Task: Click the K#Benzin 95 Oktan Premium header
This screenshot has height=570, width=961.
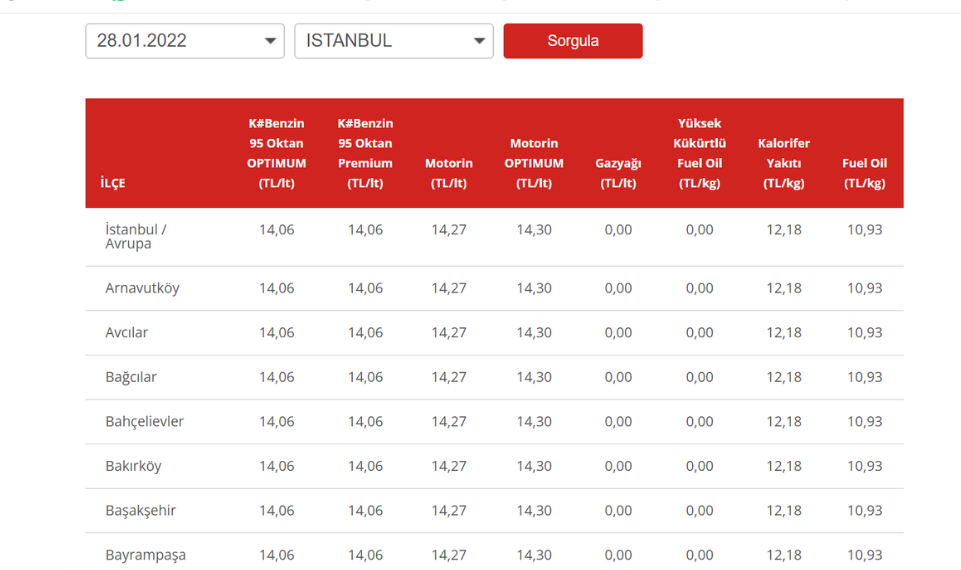Action: (x=365, y=153)
